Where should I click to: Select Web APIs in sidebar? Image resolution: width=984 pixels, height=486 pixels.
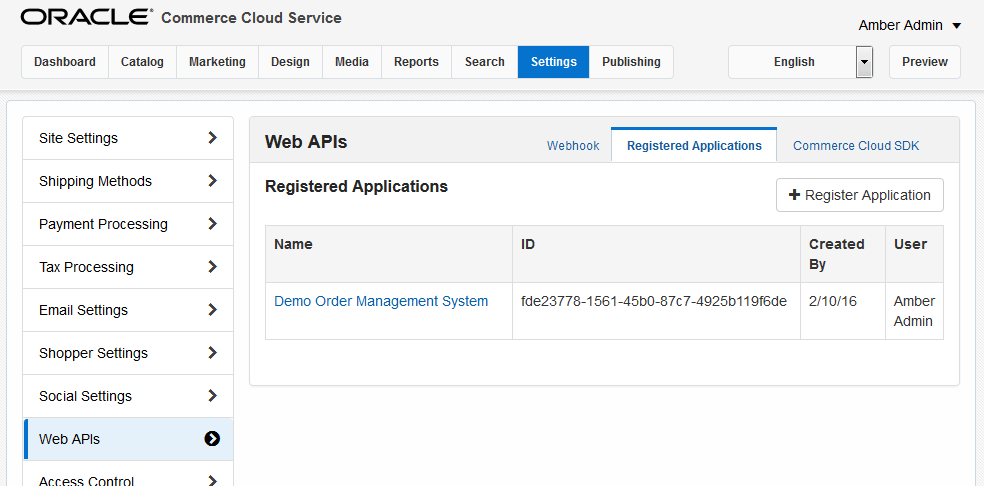tap(128, 439)
